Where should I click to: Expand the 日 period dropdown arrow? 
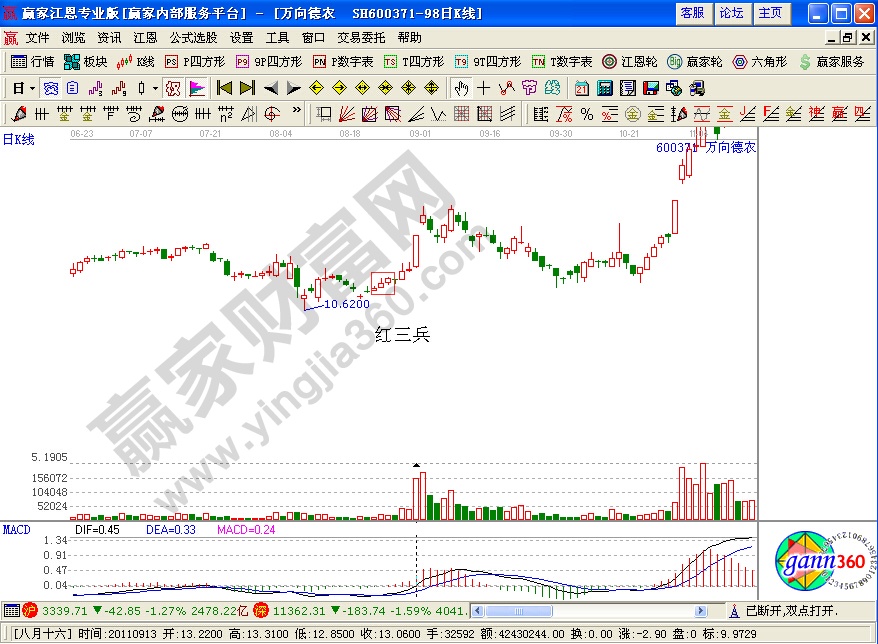pyautogui.click(x=33, y=88)
